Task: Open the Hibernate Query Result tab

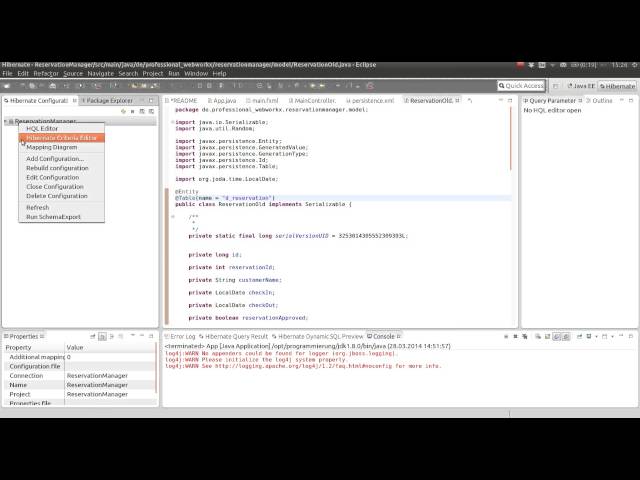Action: (x=233, y=336)
